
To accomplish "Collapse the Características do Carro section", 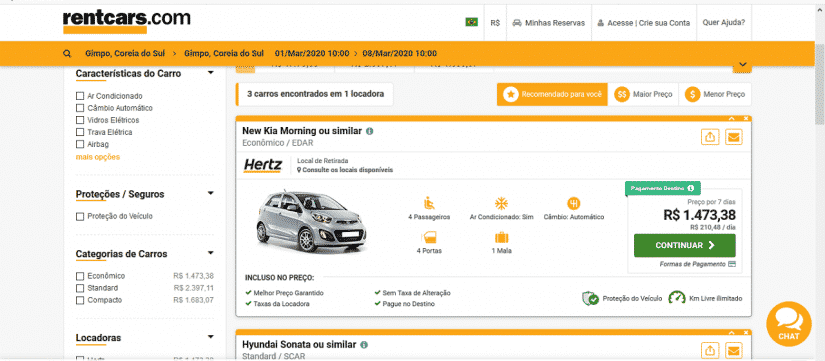I will pos(210,73).
